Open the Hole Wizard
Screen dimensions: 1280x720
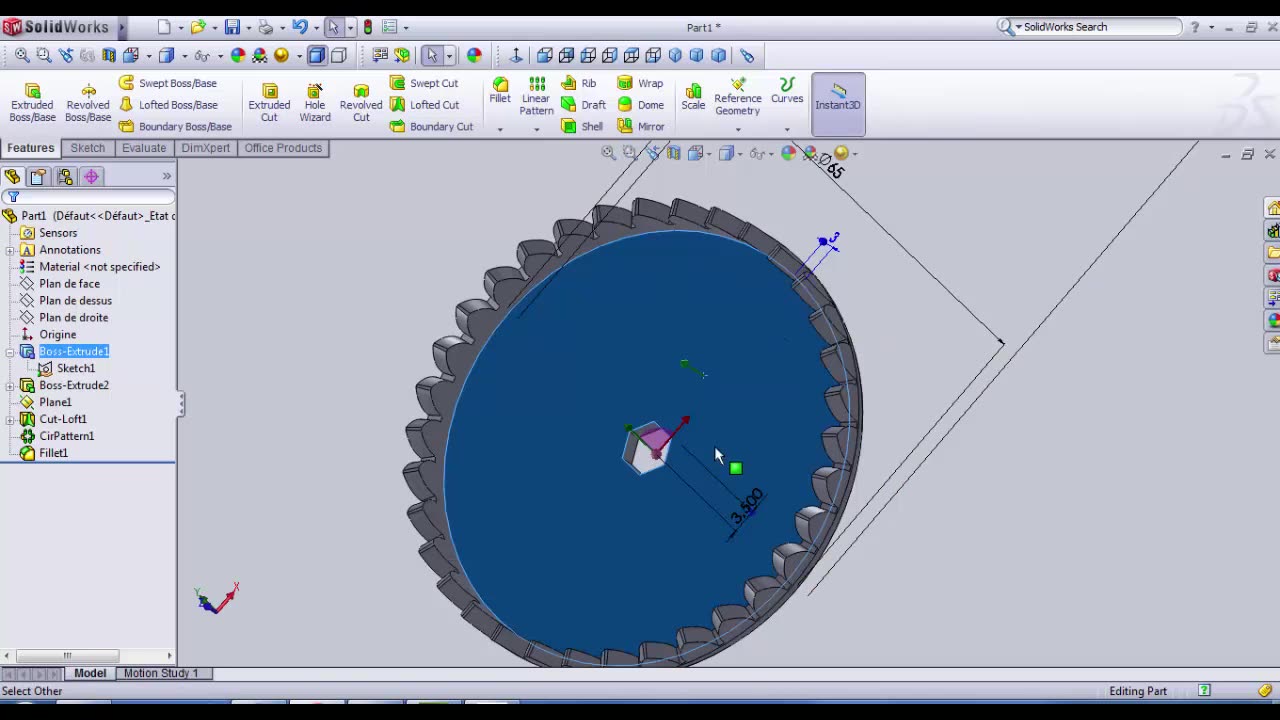coord(315,103)
